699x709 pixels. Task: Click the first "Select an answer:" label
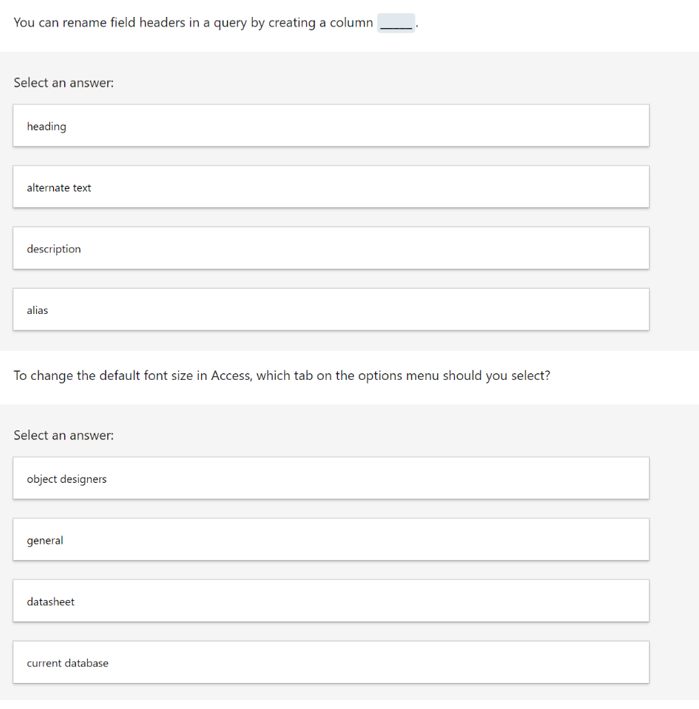click(64, 83)
